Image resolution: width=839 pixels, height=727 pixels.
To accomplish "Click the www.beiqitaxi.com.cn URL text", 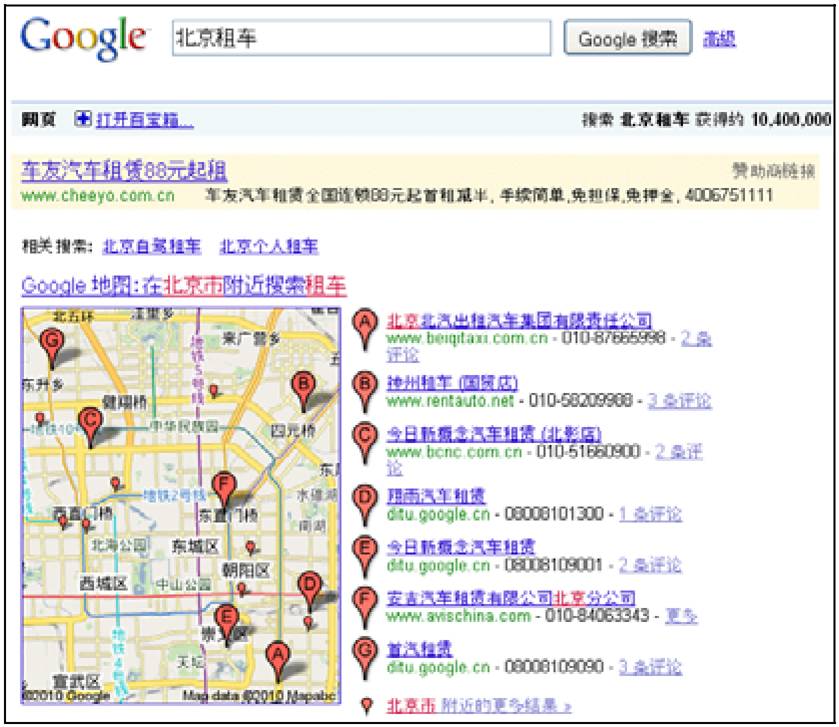I will [x=467, y=338].
